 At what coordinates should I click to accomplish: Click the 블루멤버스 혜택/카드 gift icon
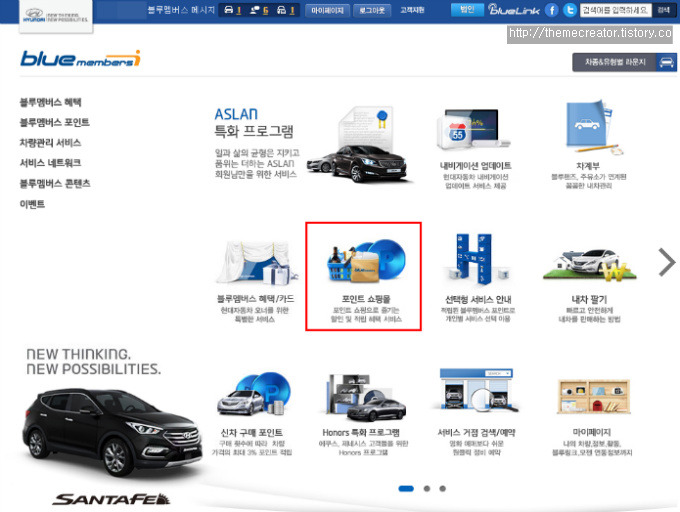pos(257,262)
